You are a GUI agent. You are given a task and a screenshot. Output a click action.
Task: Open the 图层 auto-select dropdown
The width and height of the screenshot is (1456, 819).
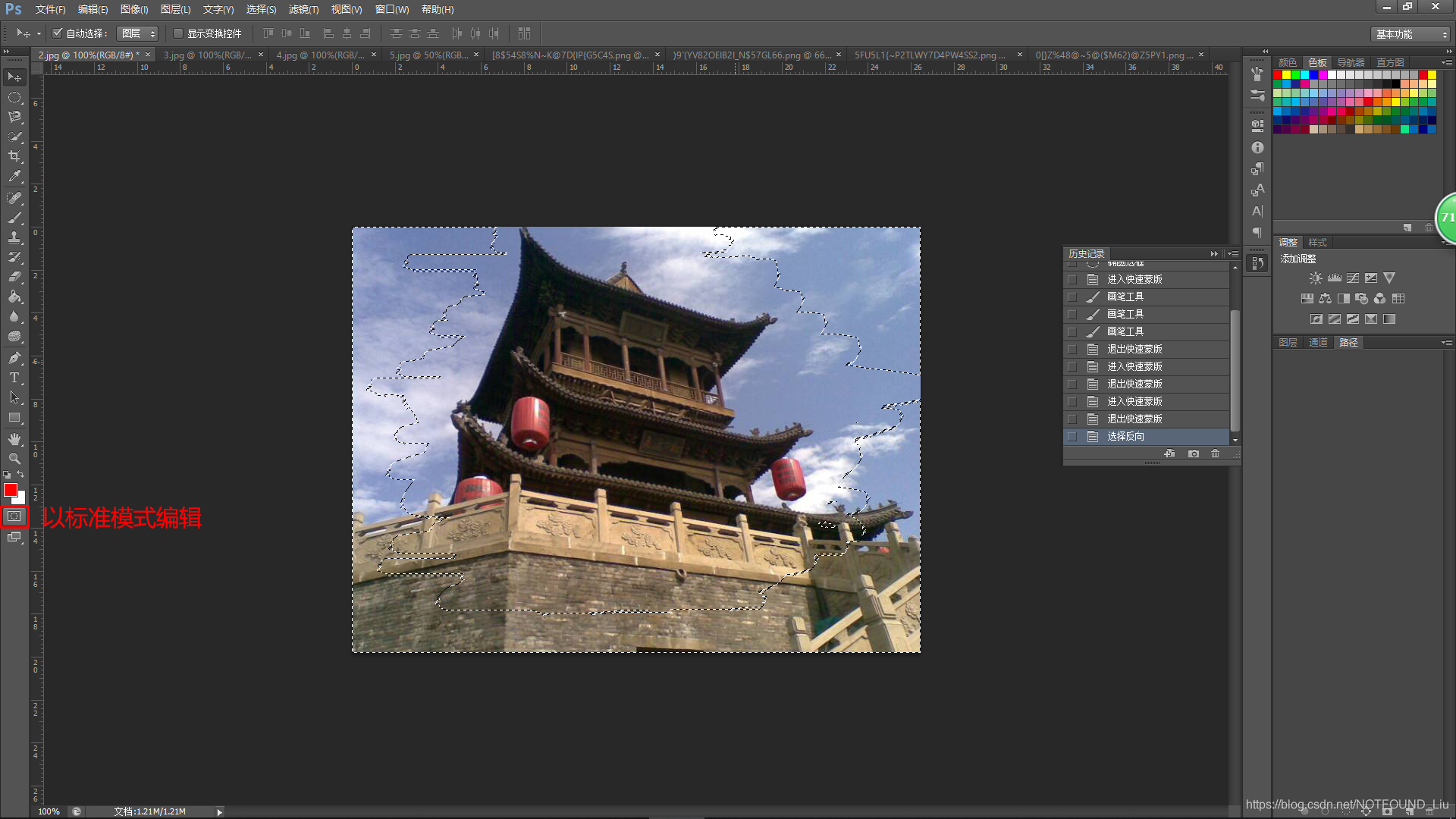coord(137,33)
